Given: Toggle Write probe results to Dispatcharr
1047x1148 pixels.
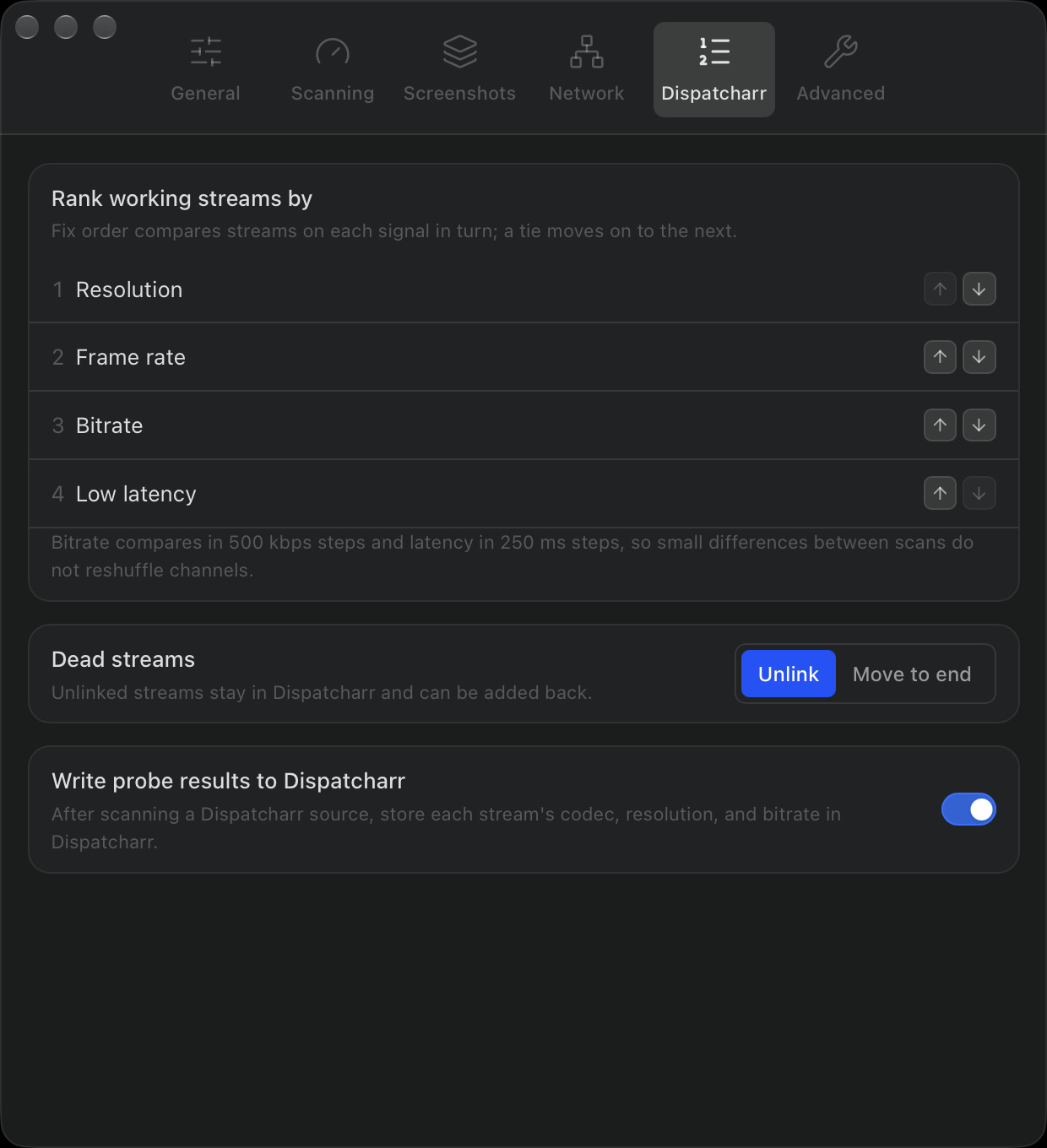Looking at the screenshot, I should [968, 810].
